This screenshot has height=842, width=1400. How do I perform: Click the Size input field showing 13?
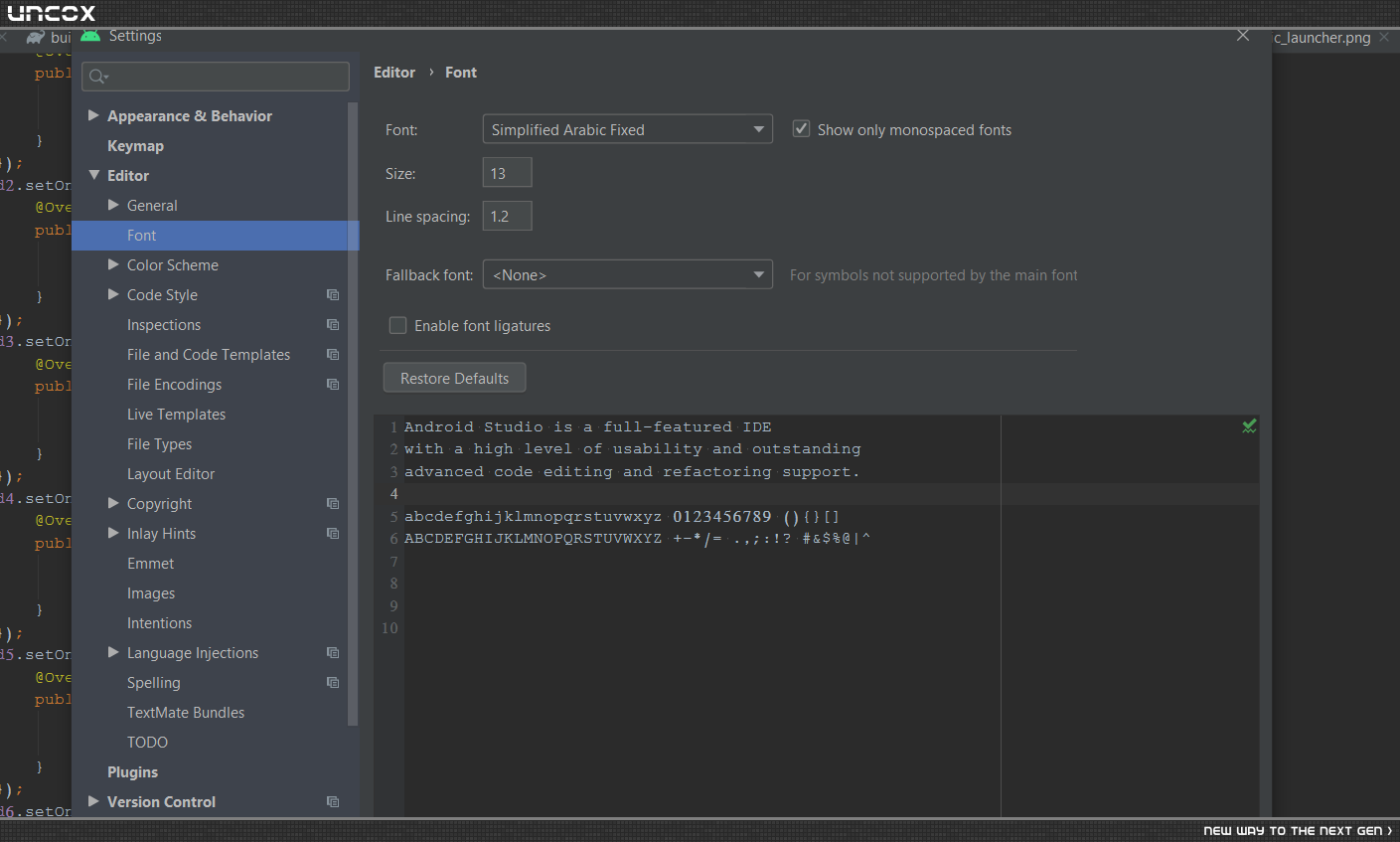click(508, 172)
